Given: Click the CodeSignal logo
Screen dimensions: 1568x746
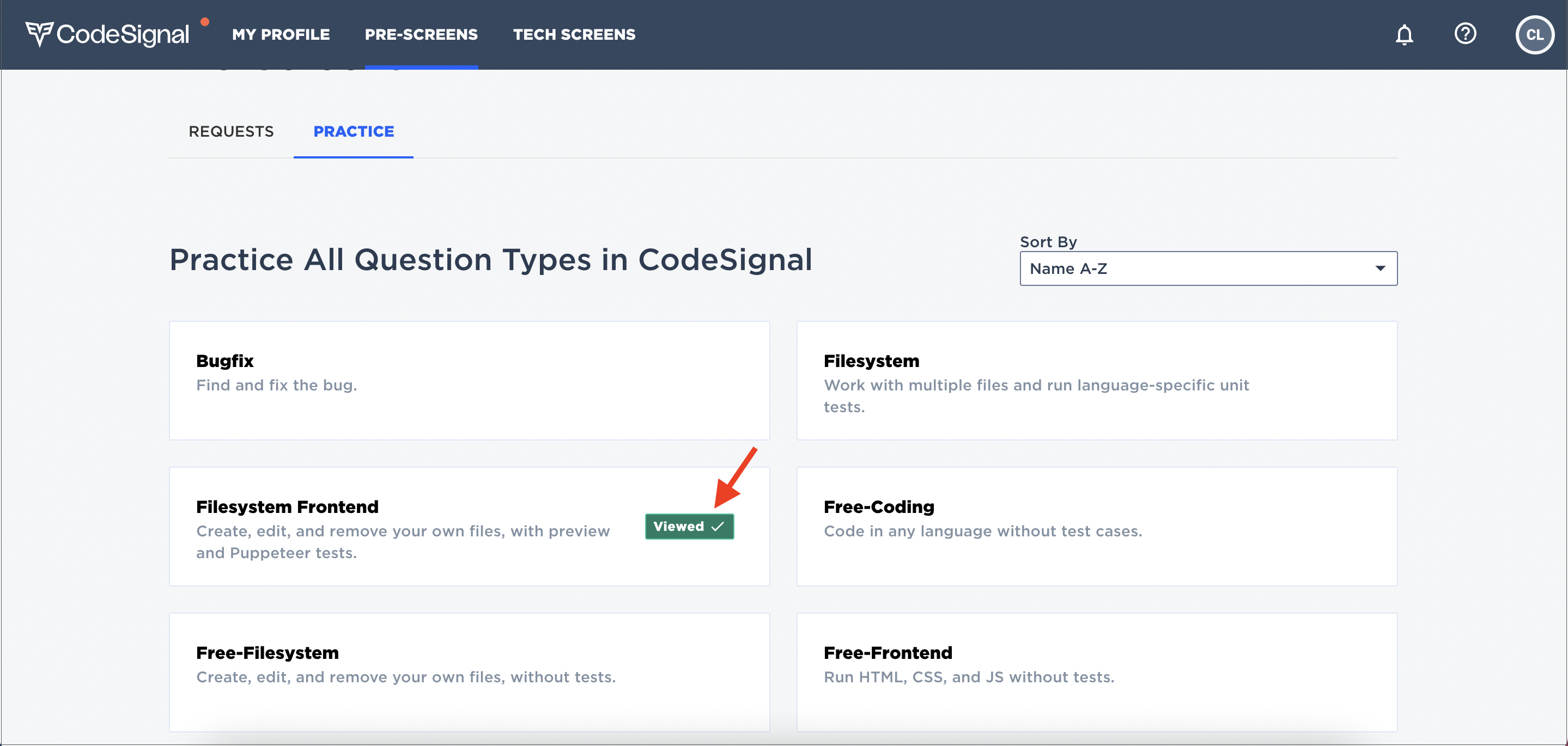Looking at the screenshot, I should [107, 35].
